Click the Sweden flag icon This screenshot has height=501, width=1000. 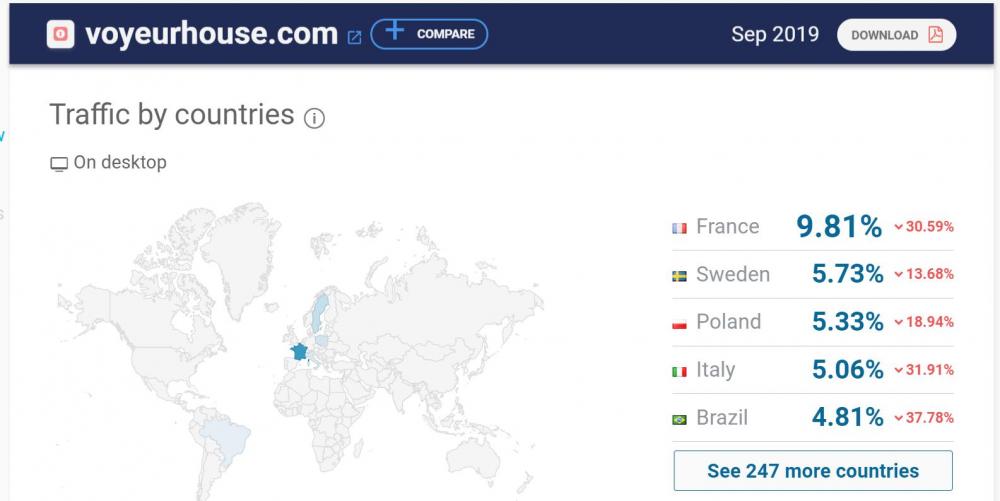[x=680, y=276]
